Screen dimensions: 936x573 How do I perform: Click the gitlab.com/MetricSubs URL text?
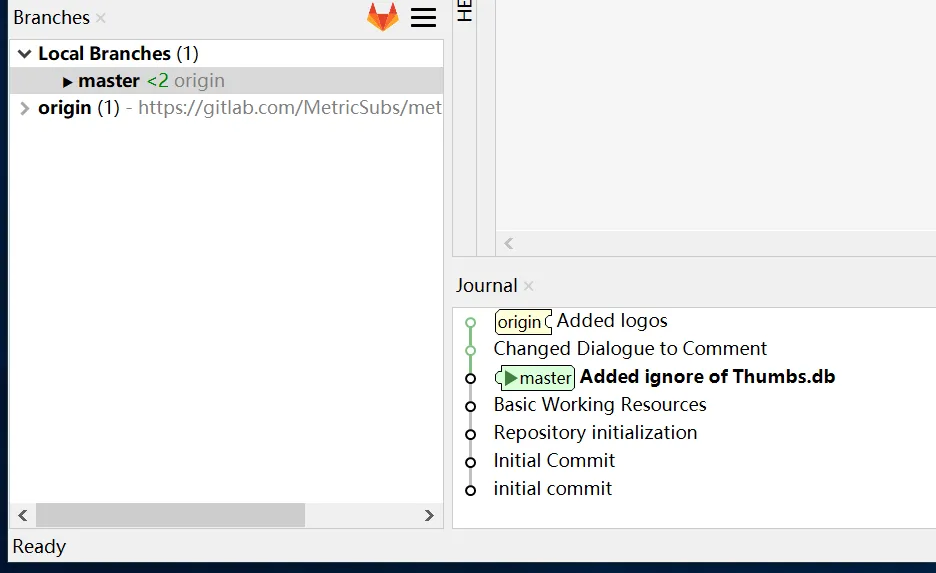290,108
